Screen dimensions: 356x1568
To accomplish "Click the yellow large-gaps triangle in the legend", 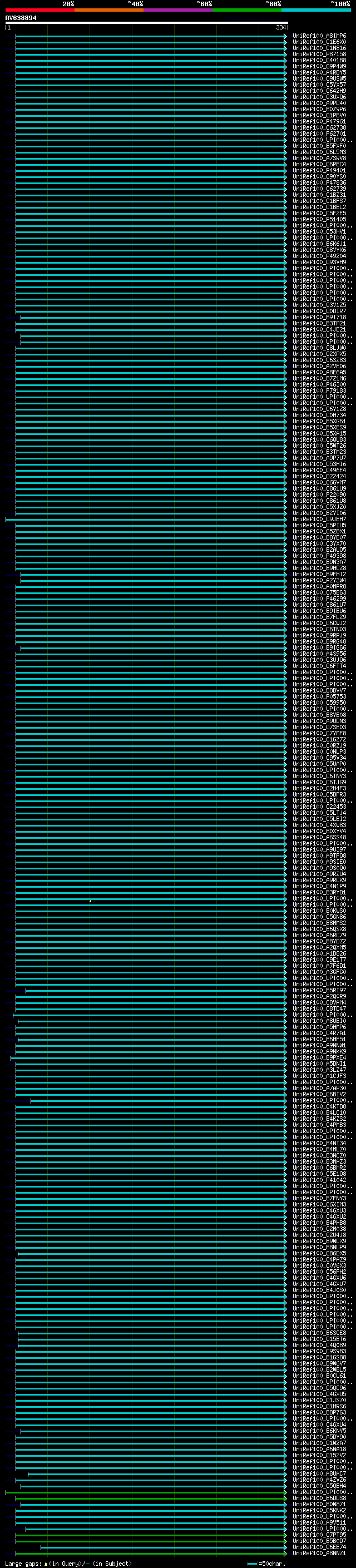I will [46, 1564].
